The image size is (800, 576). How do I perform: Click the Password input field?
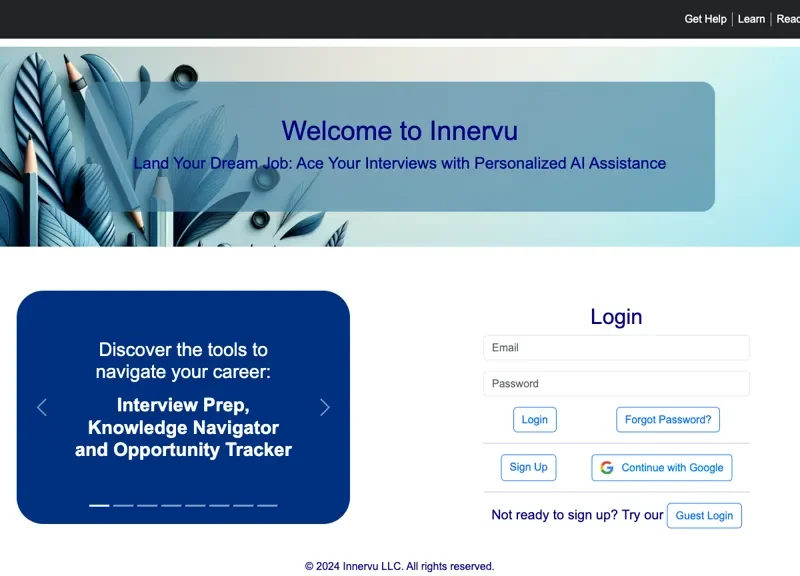pyautogui.click(x=616, y=383)
